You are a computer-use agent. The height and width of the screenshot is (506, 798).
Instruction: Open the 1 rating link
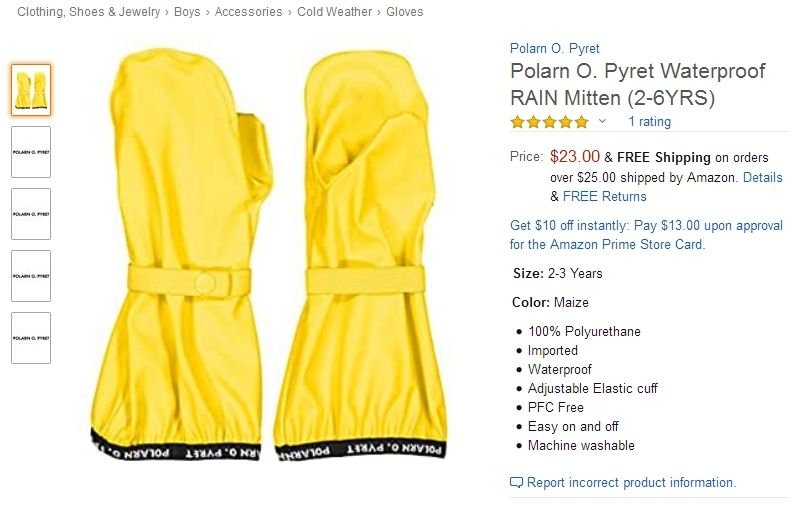tap(649, 122)
